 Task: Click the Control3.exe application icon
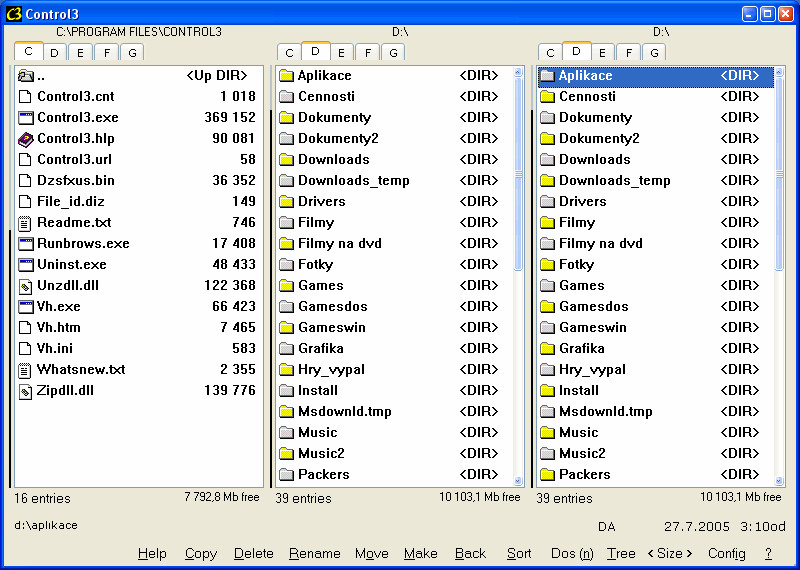click(x=26, y=118)
